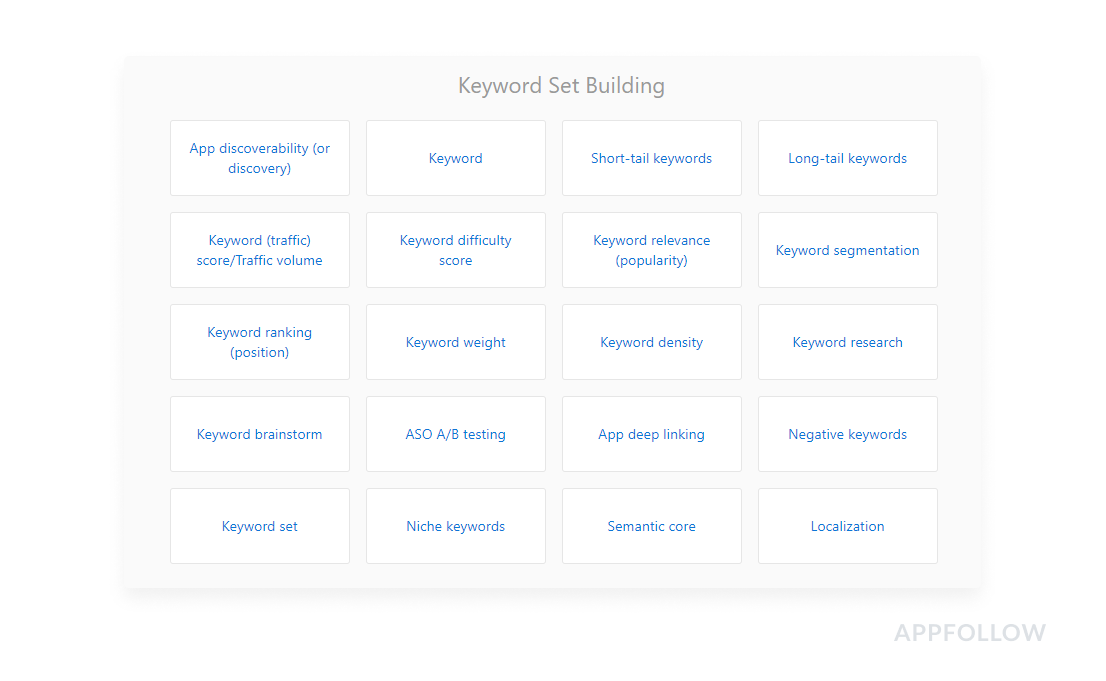Select the Negative keywords link
1106x681 pixels.
[x=848, y=434]
